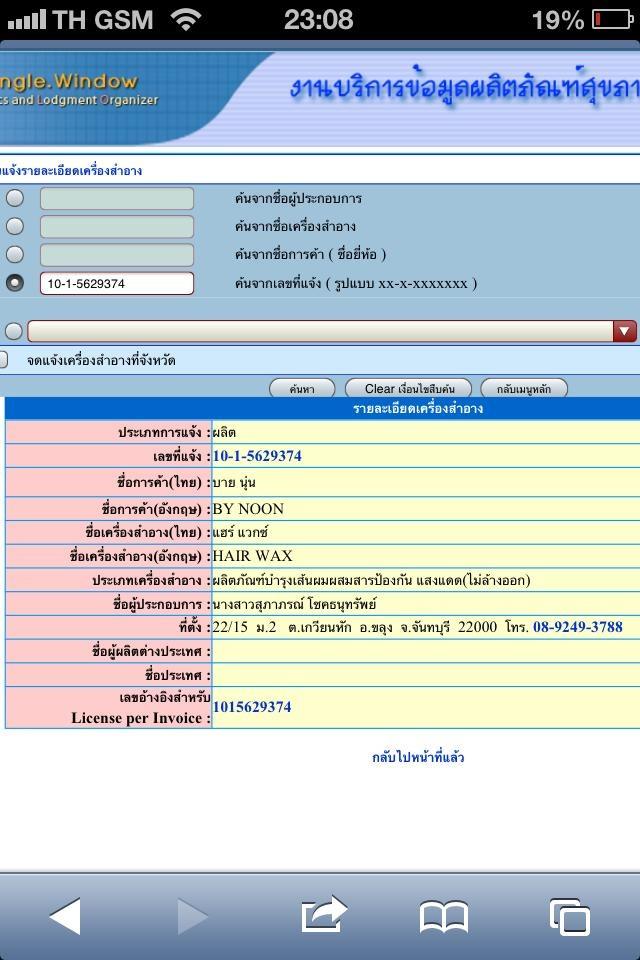Toggle checkbox จดแจ้งเครื่องสำอางที่จังหวัด
The image size is (640, 960).
[3, 359]
